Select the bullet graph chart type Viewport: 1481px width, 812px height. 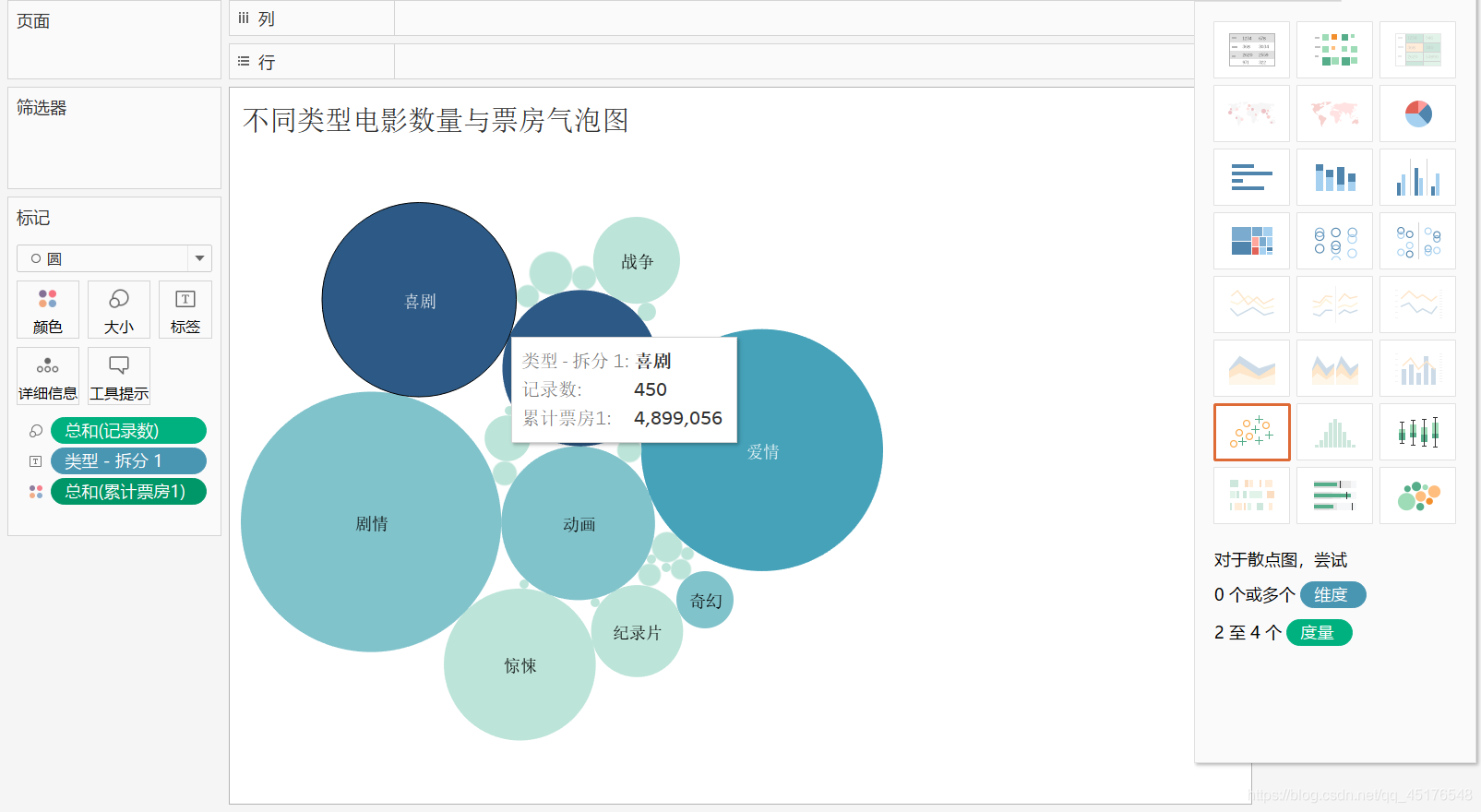click(x=1334, y=496)
